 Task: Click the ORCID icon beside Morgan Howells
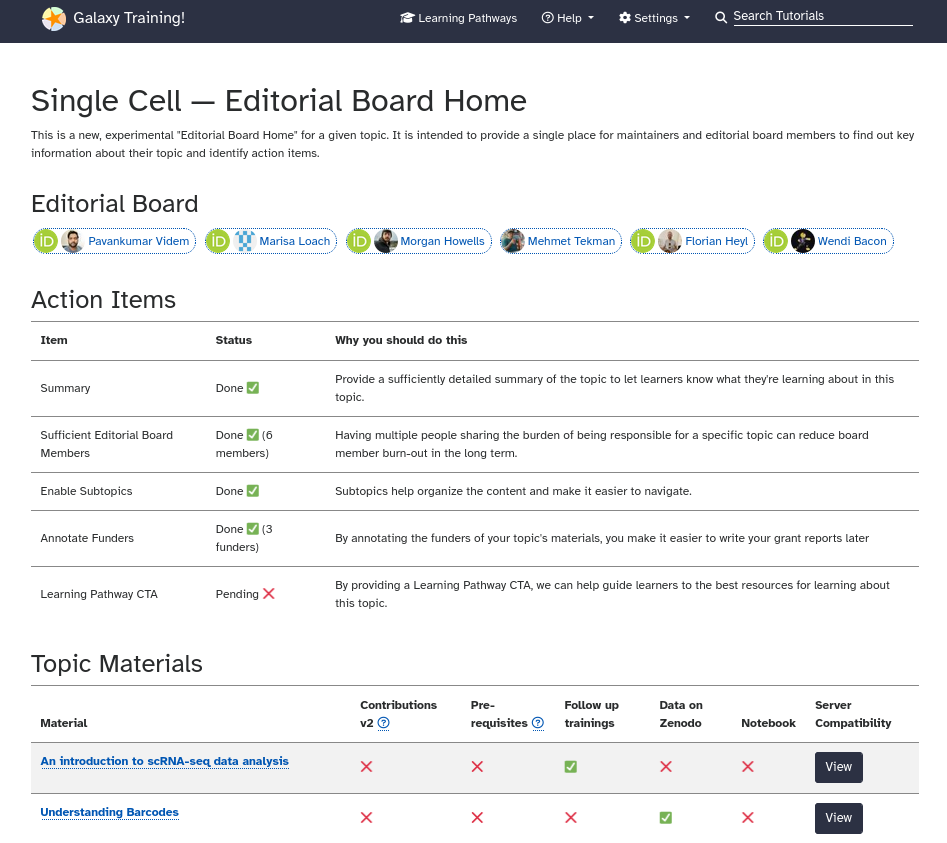pos(359,242)
